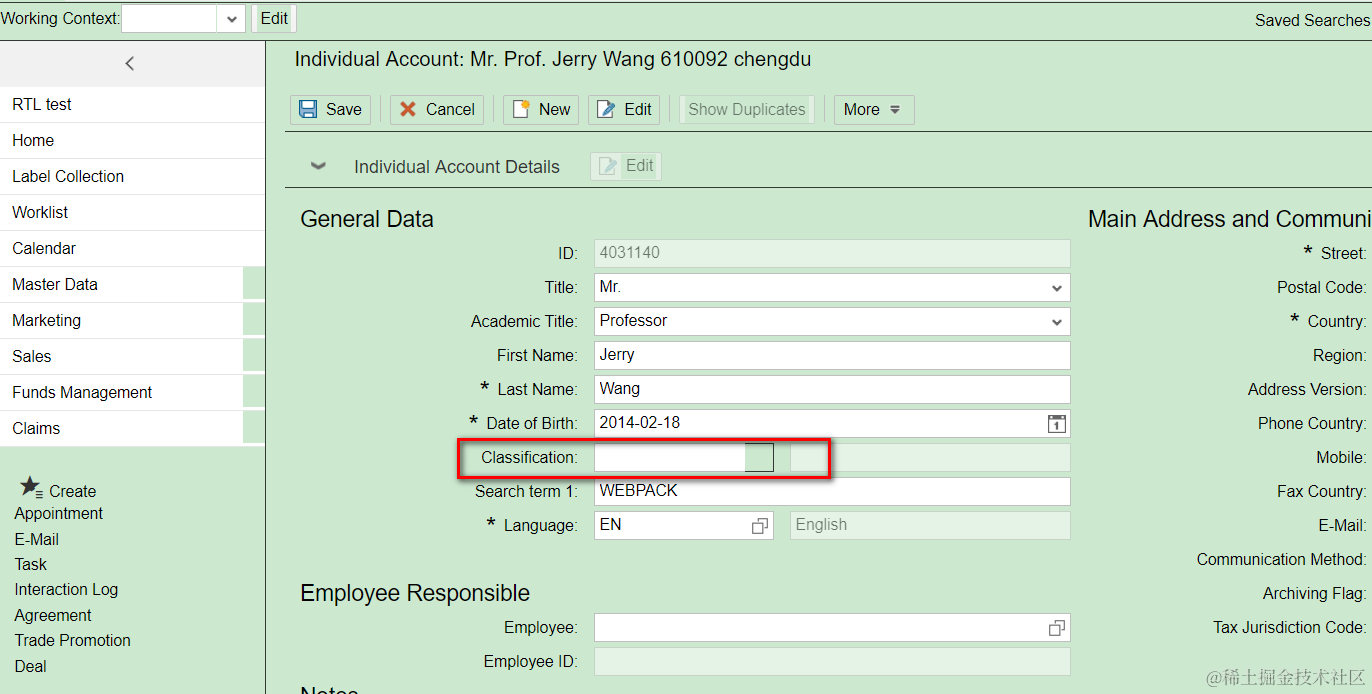Click the Edit pencil icon in toolbar
Image resolution: width=1372 pixels, height=694 pixels.
click(x=606, y=110)
